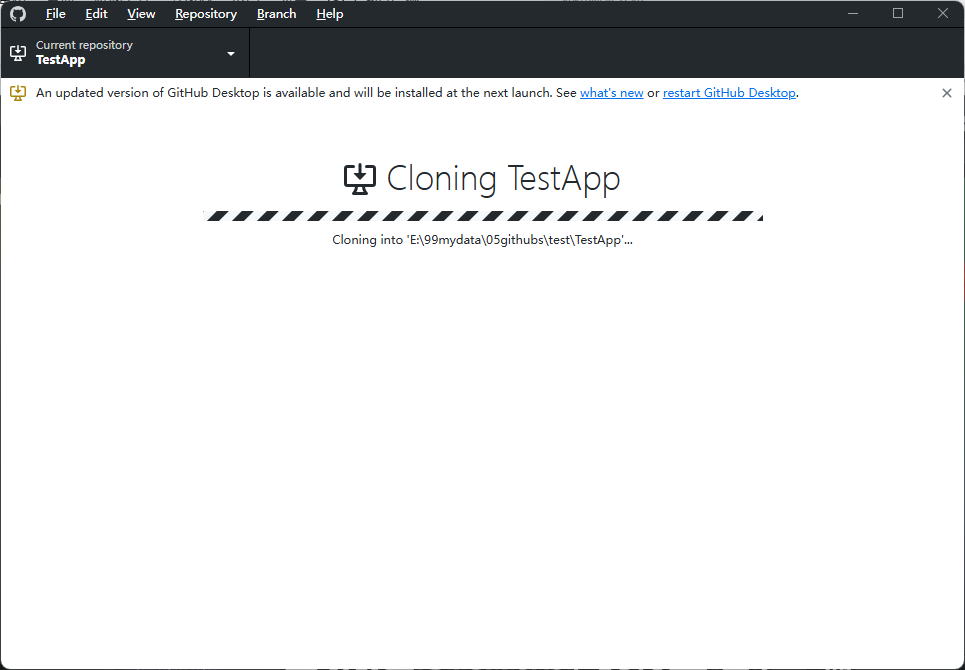The image size is (965, 670).
Task: Click the large clone icon beside heading
Action: tap(359, 179)
